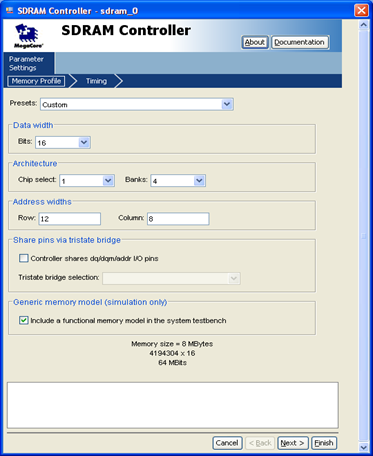The height and width of the screenshot is (456, 373).
Task: Click the Cancel button
Action: [227, 443]
